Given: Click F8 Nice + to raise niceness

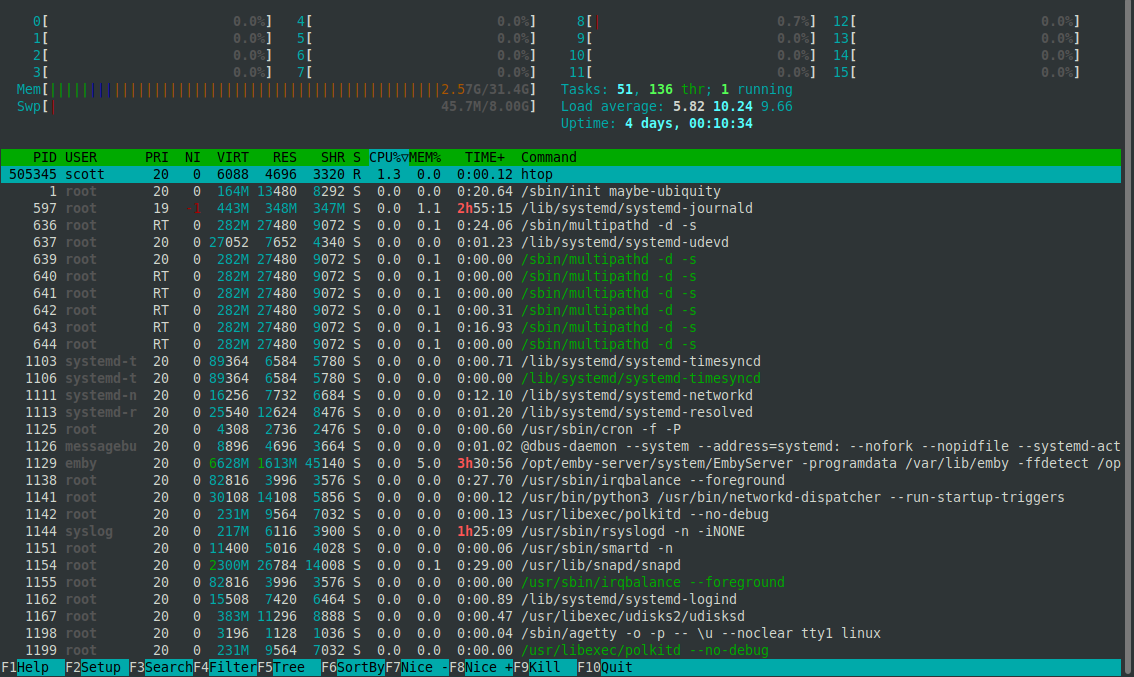Looking at the screenshot, I should click(x=481, y=667).
